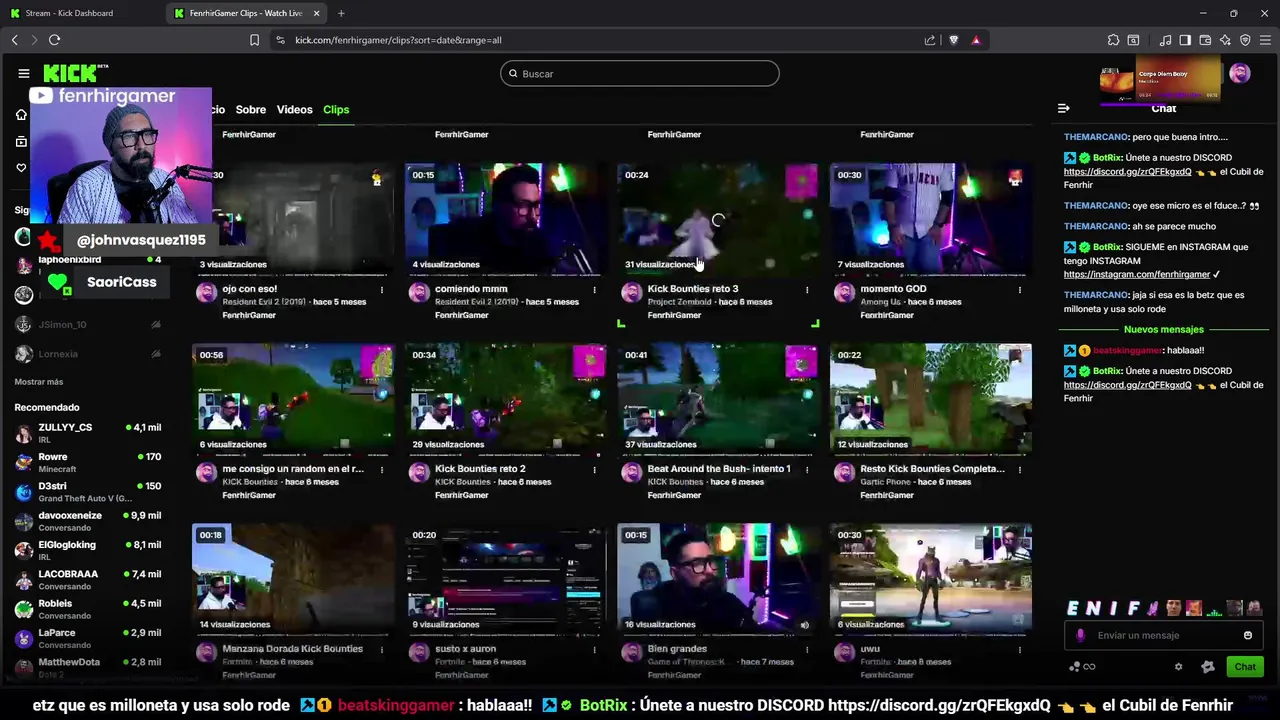This screenshot has width=1280, height=720.
Task: Open options menu for Resto Kick Bounties clip
Action: click(x=1020, y=470)
